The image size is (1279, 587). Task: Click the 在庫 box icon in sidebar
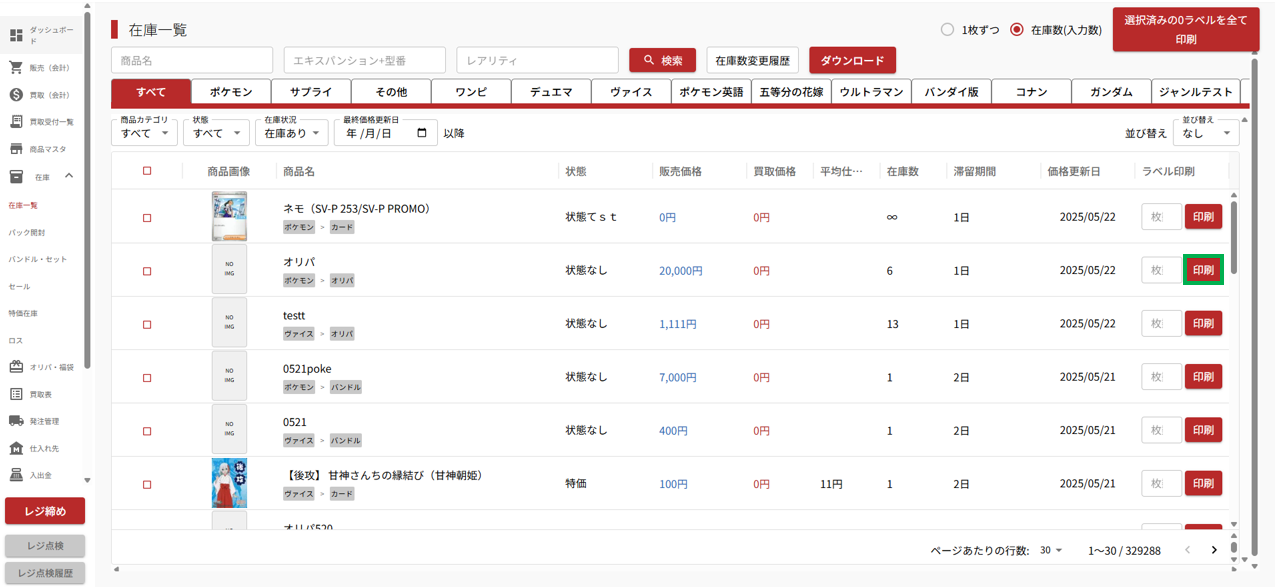click(16, 177)
